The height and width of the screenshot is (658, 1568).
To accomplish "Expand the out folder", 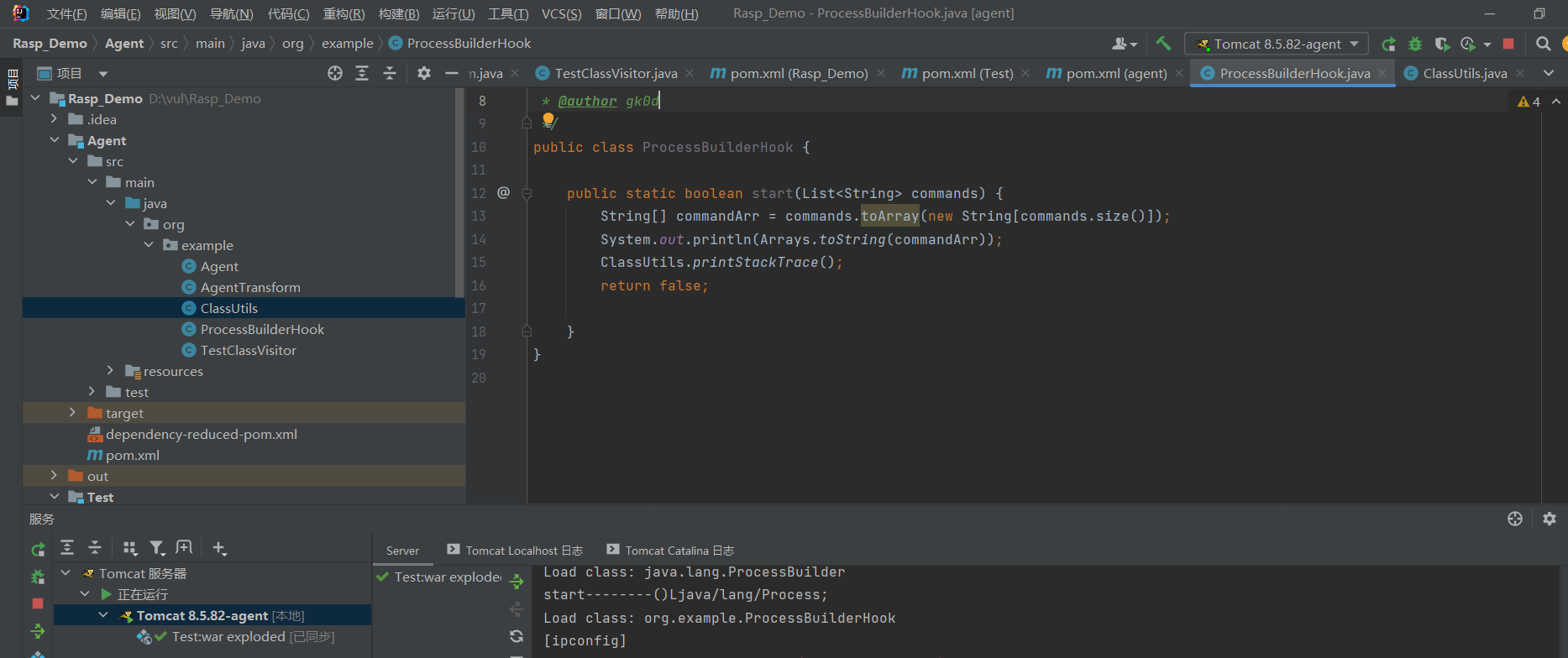I will pos(55,475).
